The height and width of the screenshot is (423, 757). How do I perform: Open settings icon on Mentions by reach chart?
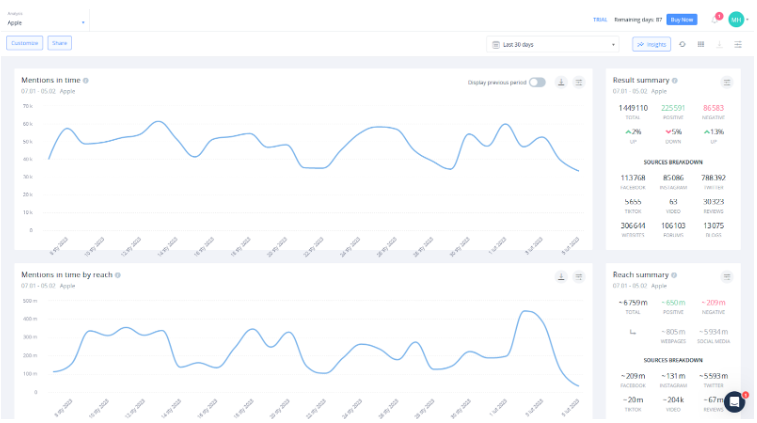click(579, 276)
